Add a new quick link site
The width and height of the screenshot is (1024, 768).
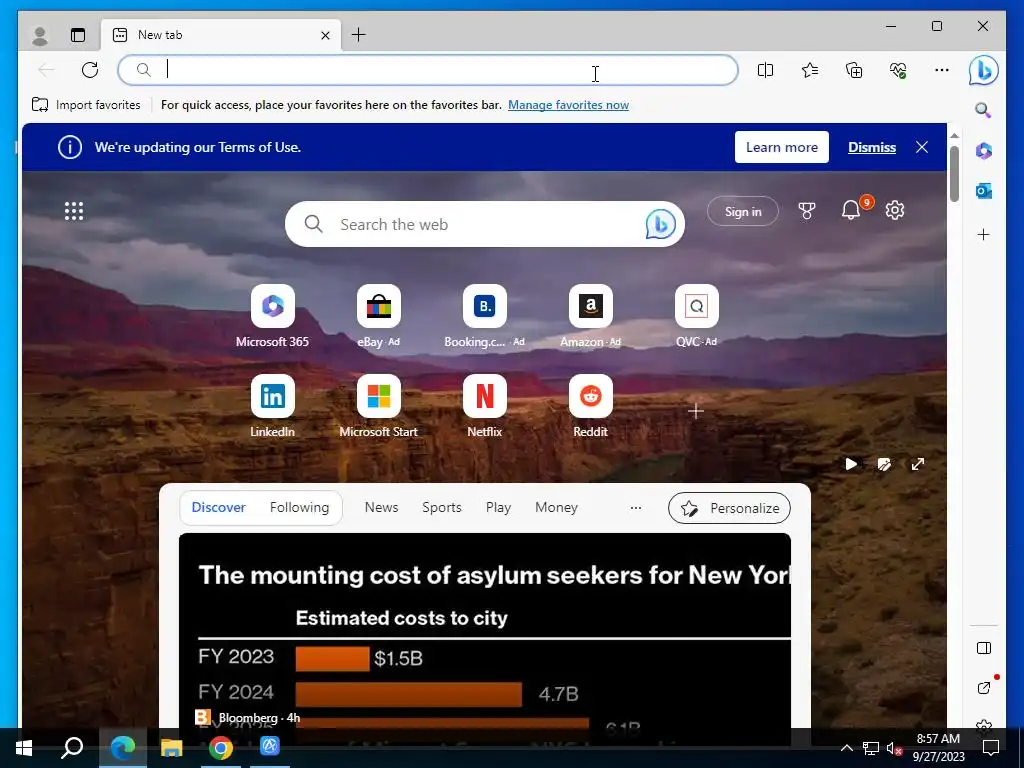(x=696, y=411)
